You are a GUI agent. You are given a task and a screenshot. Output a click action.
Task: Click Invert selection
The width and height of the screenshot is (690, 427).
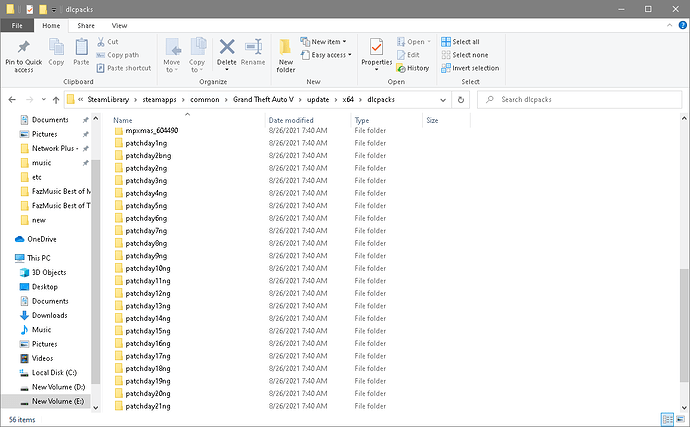click(x=470, y=68)
